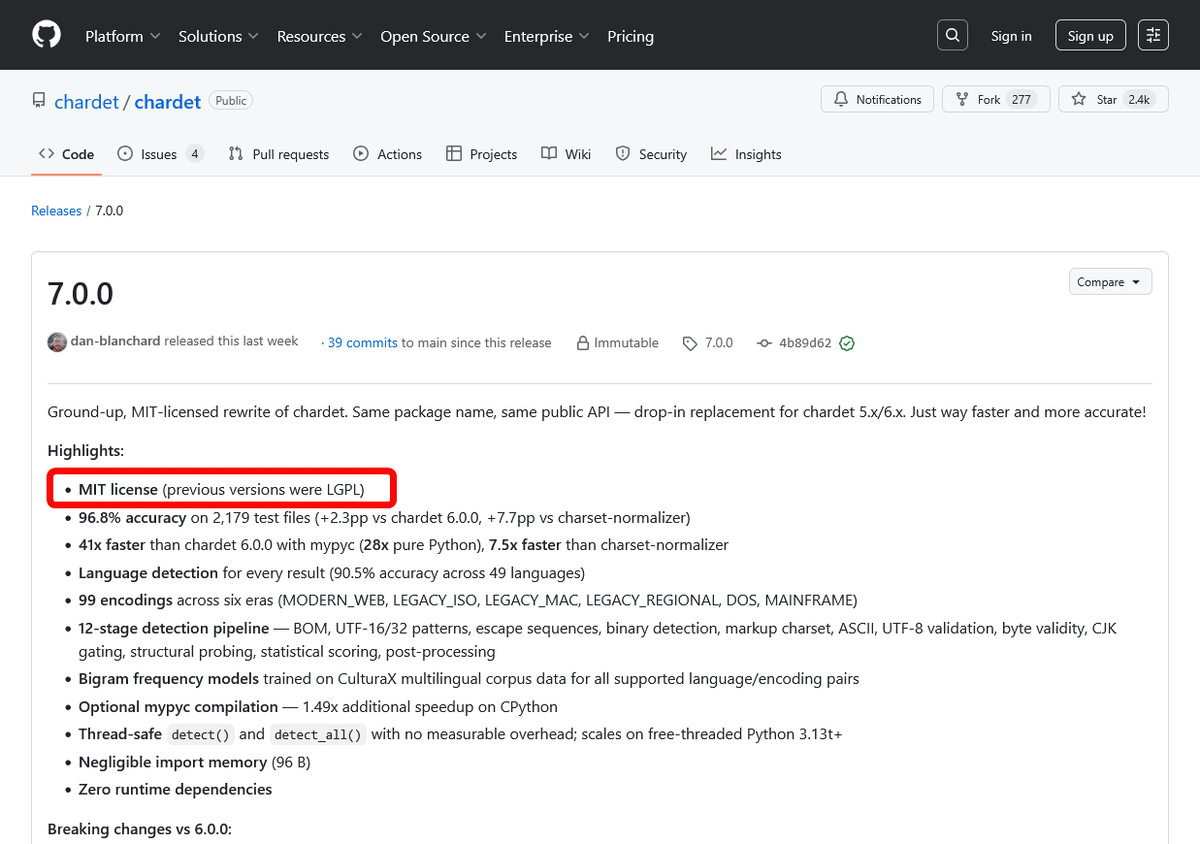Screen dimensions: 1200x844
Task: Open the Solutions dropdown menu
Action: click(218, 36)
